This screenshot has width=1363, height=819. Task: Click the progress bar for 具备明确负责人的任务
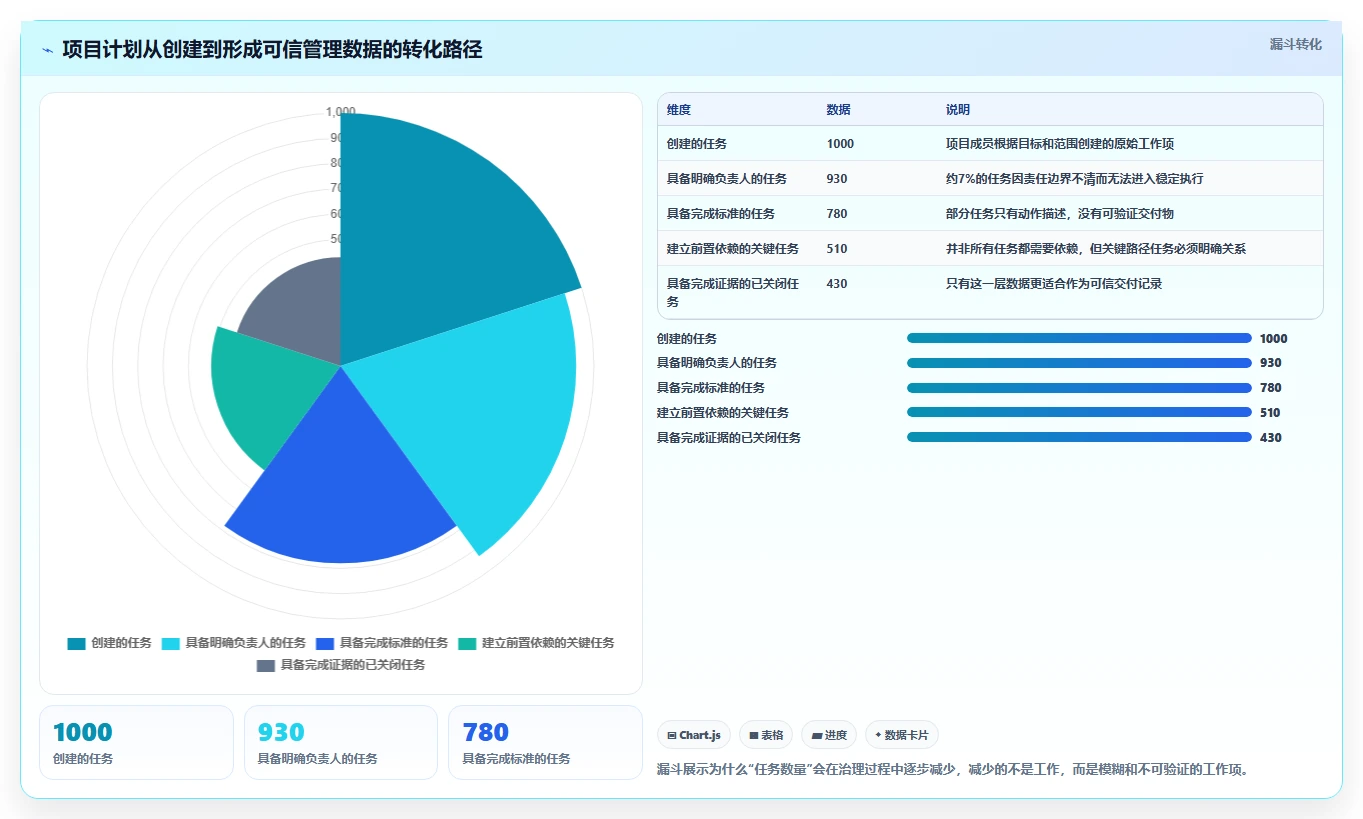[x=1079, y=363]
